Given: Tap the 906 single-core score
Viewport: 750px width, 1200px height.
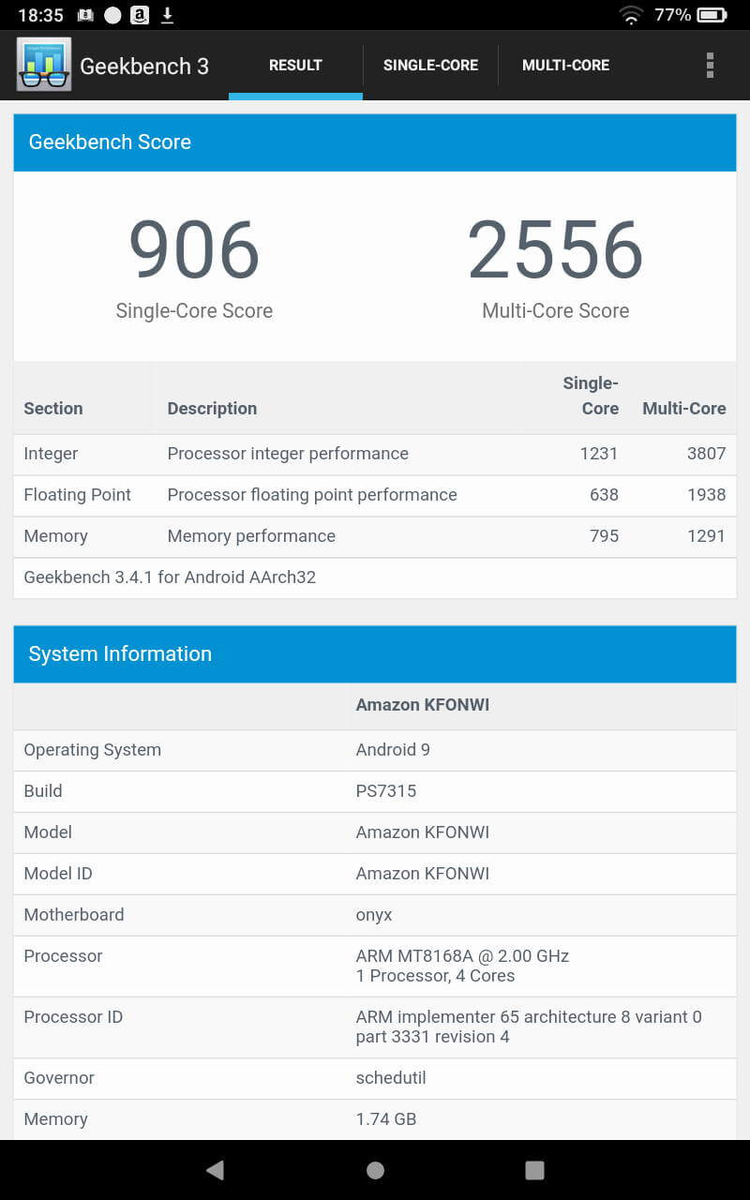Looking at the screenshot, I should tap(194, 250).
